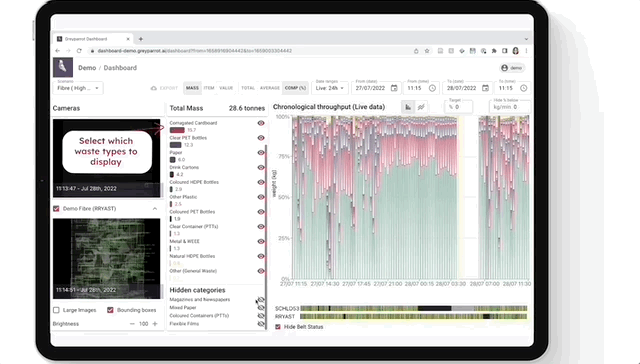Hide the Clear Container (PTTs) category

tap(261, 226)
